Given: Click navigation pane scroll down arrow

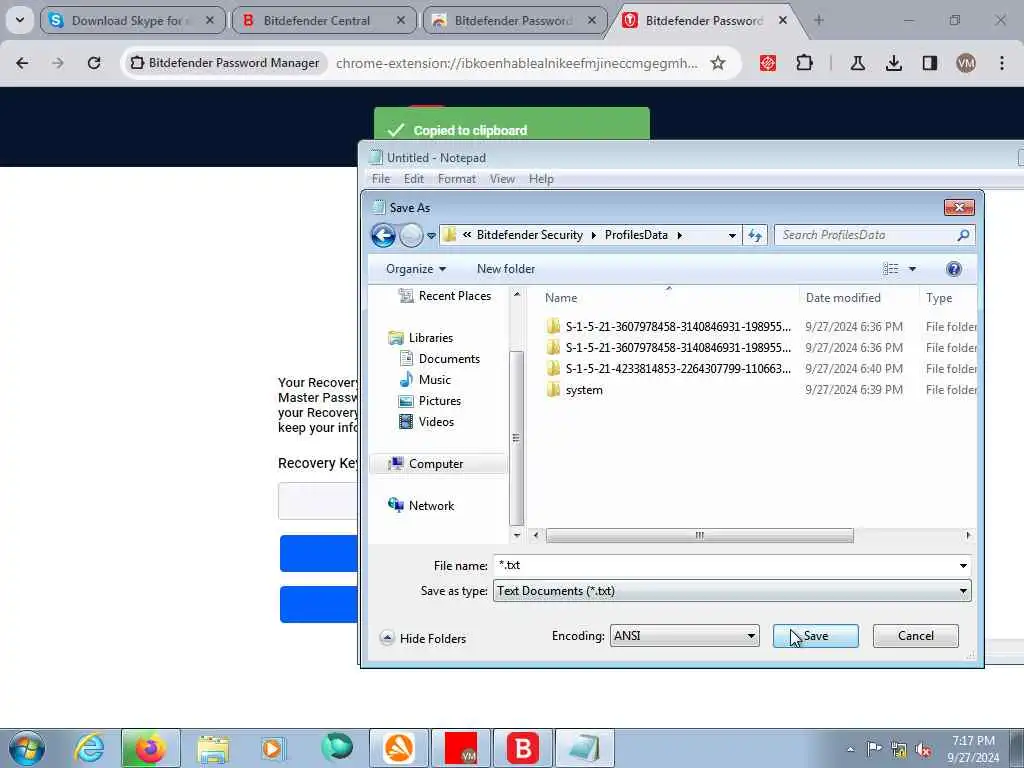Looking at the screenshot, I should point(517,535).
